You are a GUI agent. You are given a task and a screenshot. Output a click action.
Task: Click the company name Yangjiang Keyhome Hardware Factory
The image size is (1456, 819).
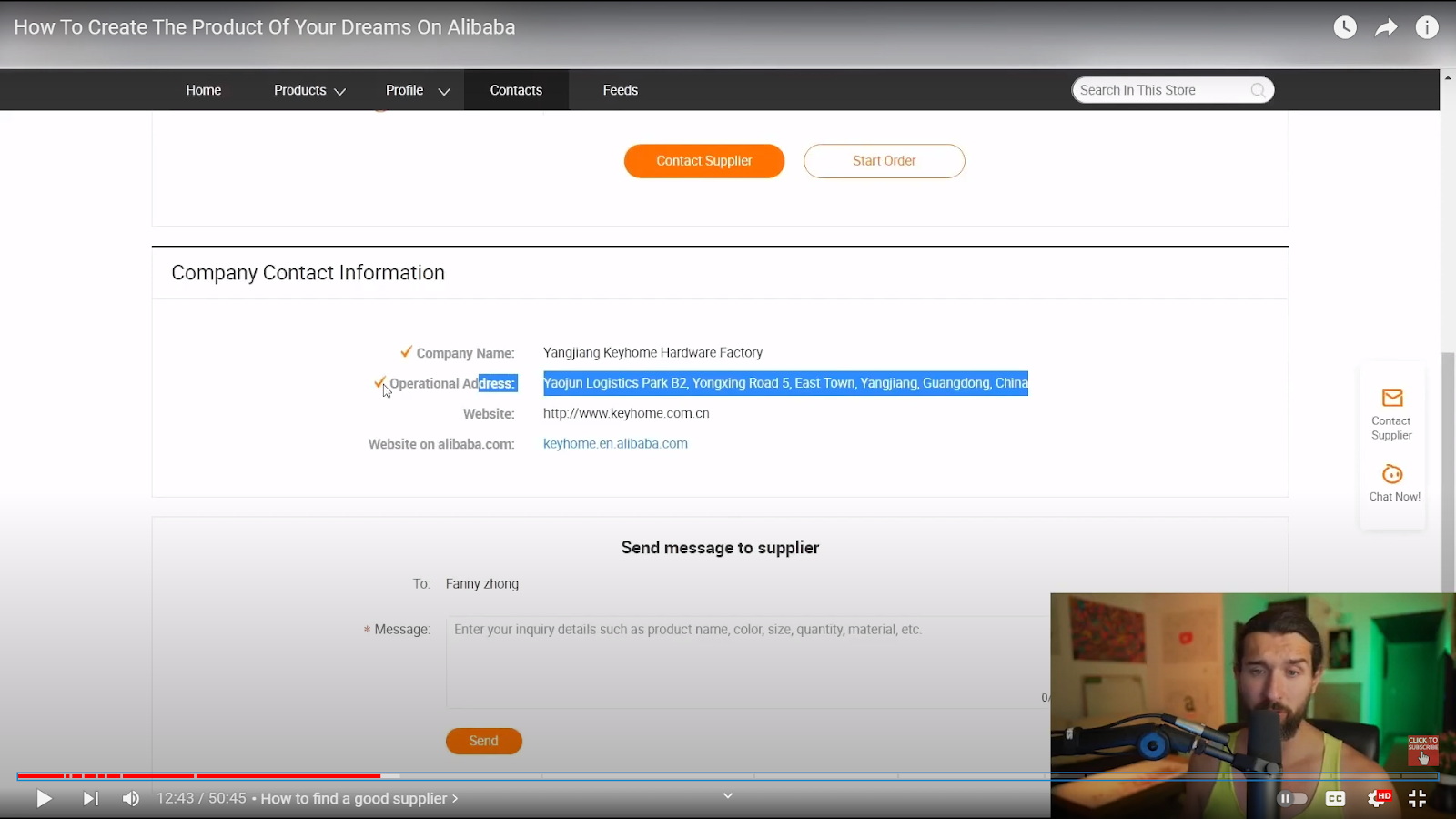652,352
